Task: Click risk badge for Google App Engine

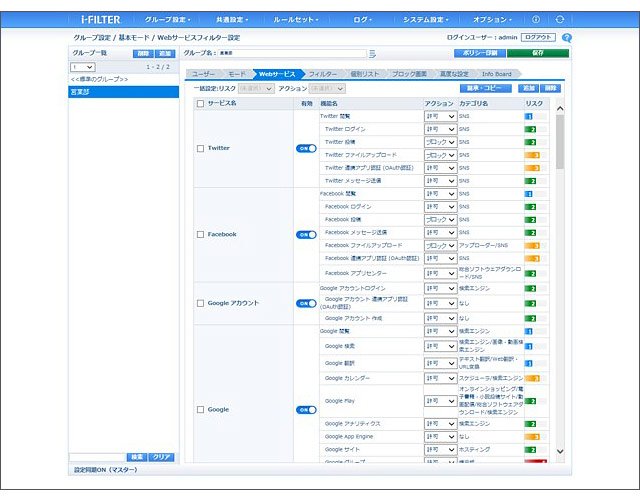Action: click(532, 437)
